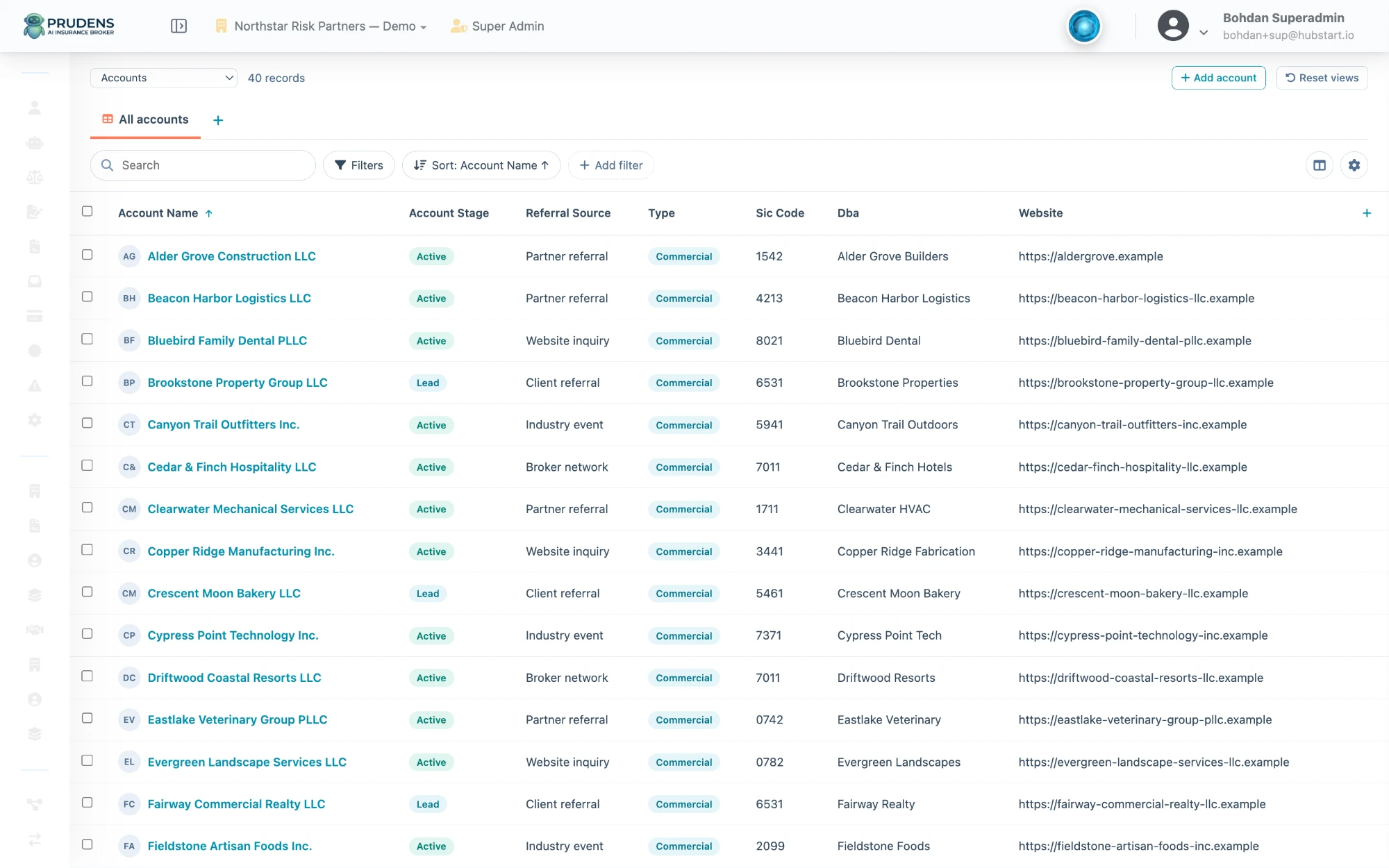Open the Beacon Harbor Logistics LLC account link

pyautogui.click(x=229, y=299)
